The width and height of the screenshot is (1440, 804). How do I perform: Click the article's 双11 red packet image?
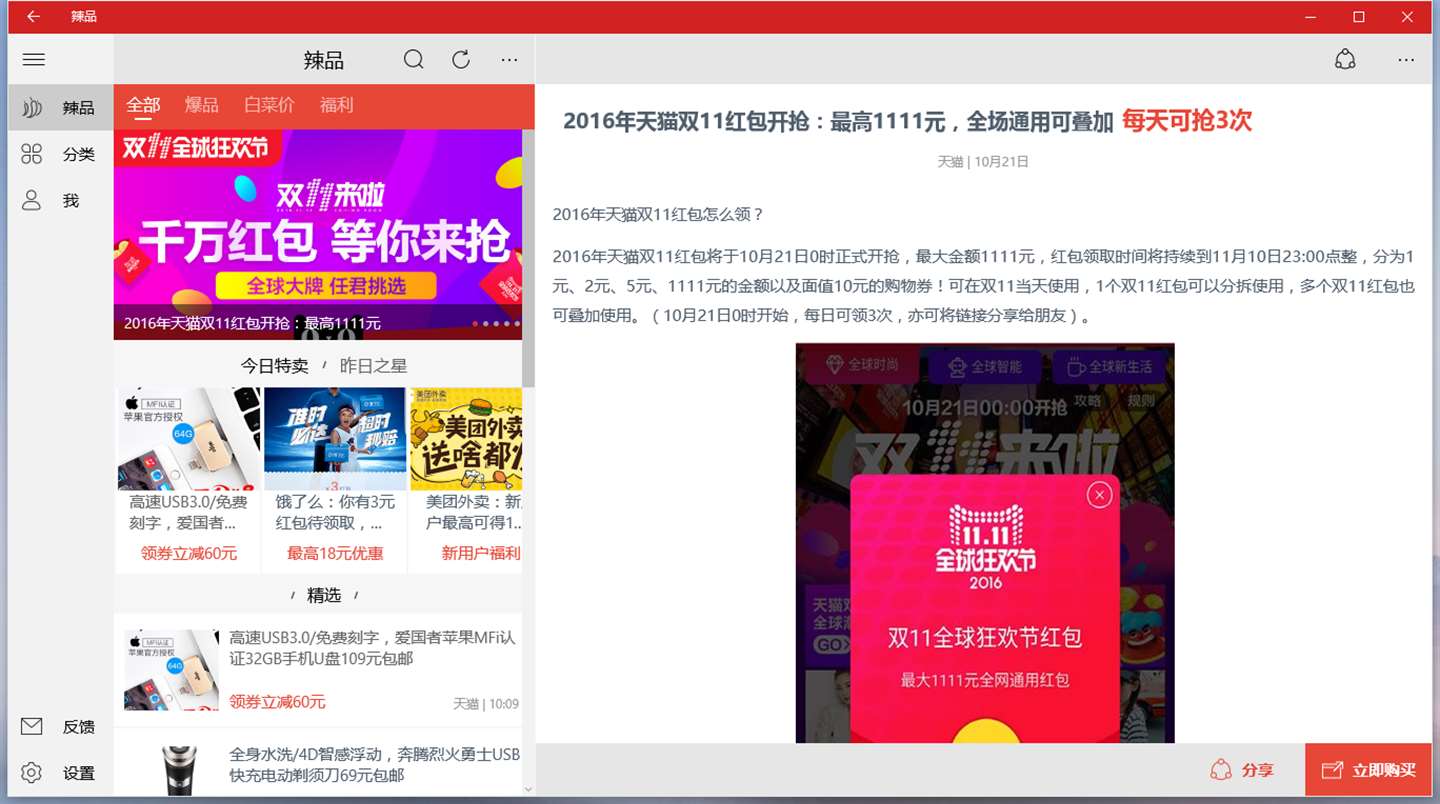click(x=985, y=543)
